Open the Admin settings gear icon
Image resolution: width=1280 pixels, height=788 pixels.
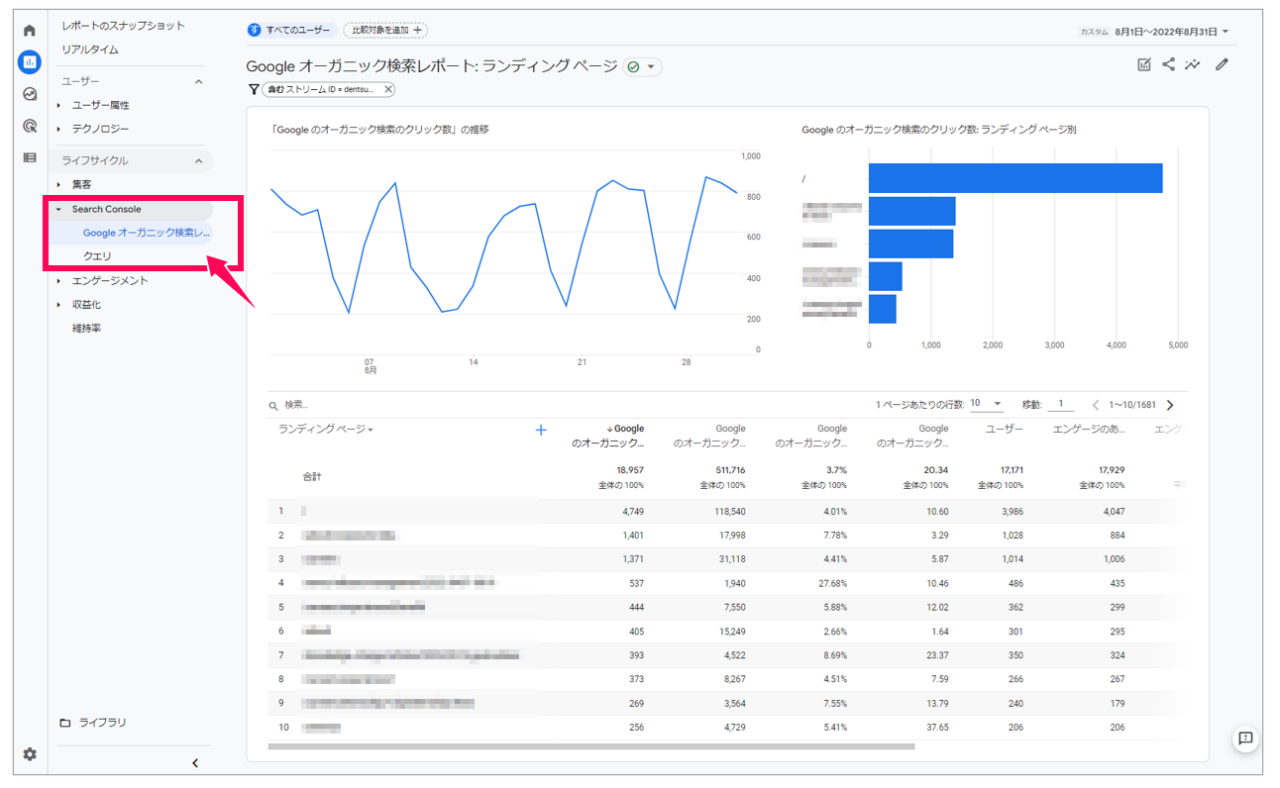[x=29, y=754]
